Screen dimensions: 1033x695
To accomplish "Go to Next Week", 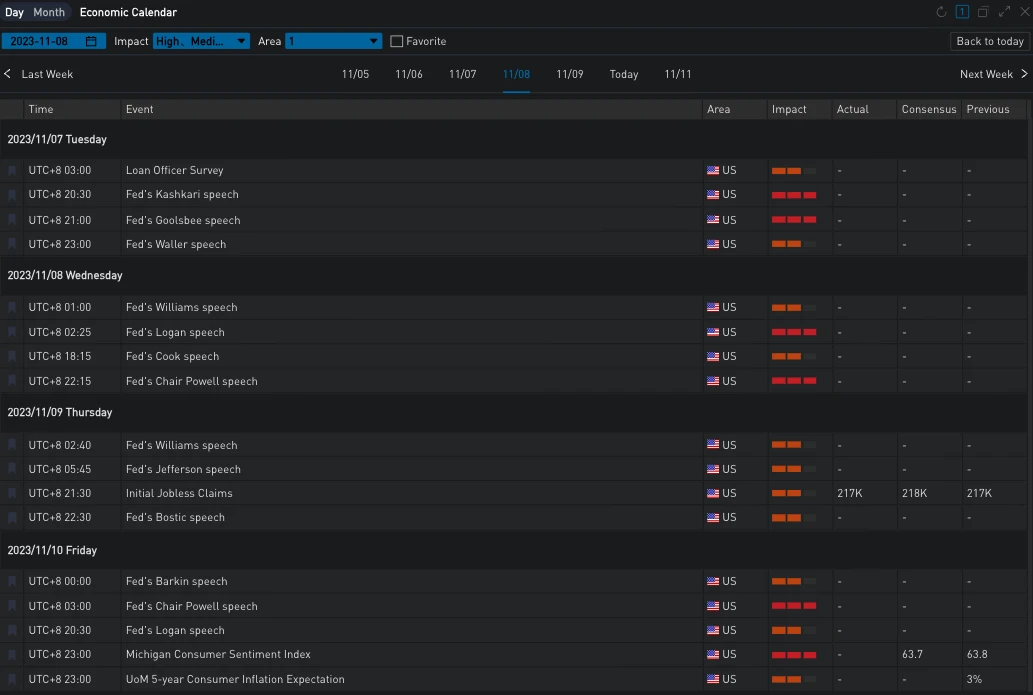I will pos(993,74).
